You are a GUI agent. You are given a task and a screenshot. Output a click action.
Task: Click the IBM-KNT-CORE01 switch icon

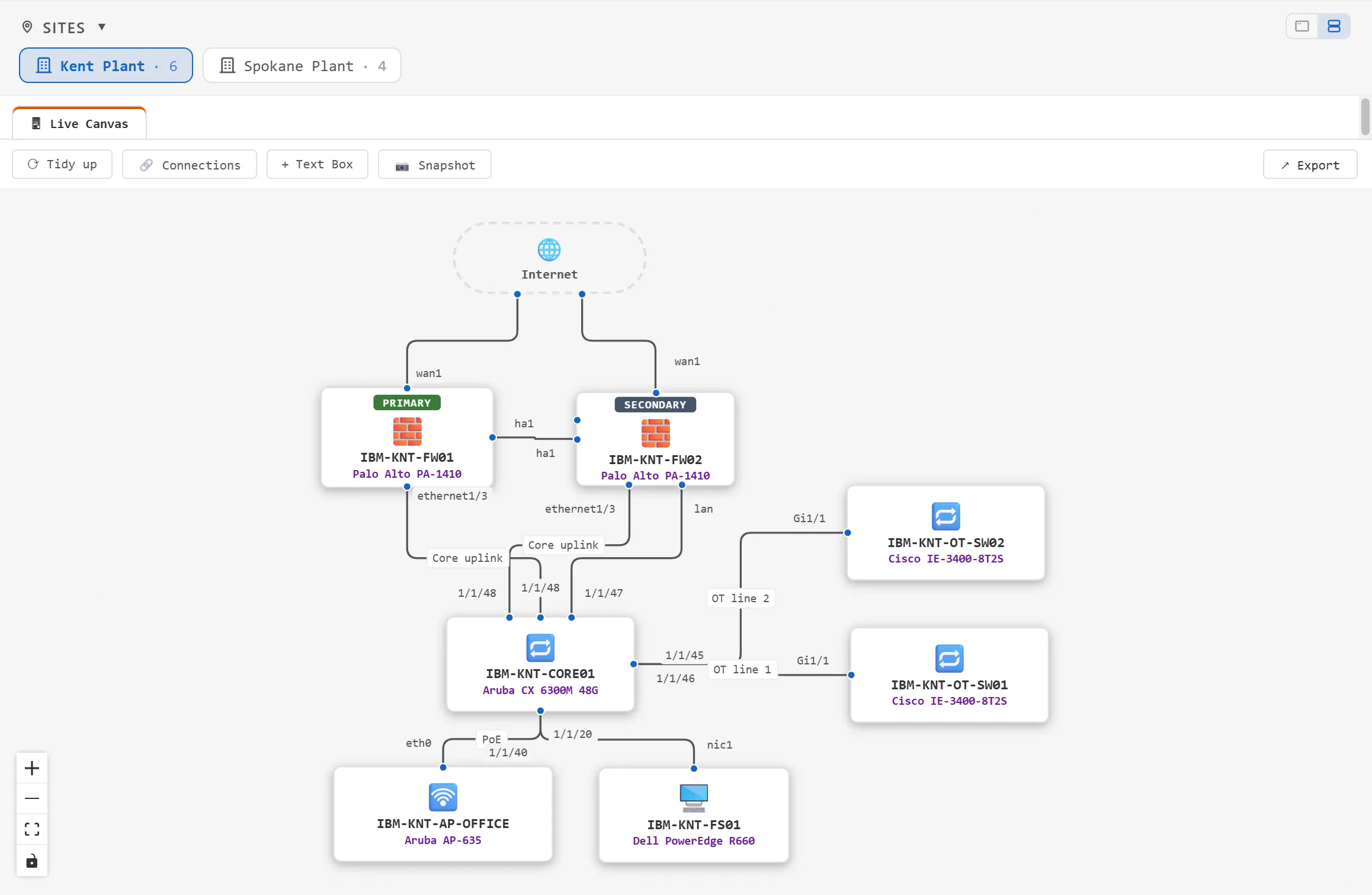tap(540, 647)
